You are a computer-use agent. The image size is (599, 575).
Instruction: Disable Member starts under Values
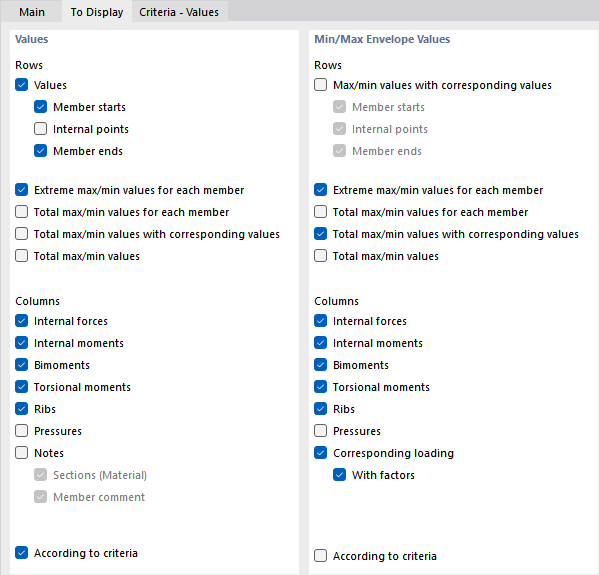(x=40, y=107)
